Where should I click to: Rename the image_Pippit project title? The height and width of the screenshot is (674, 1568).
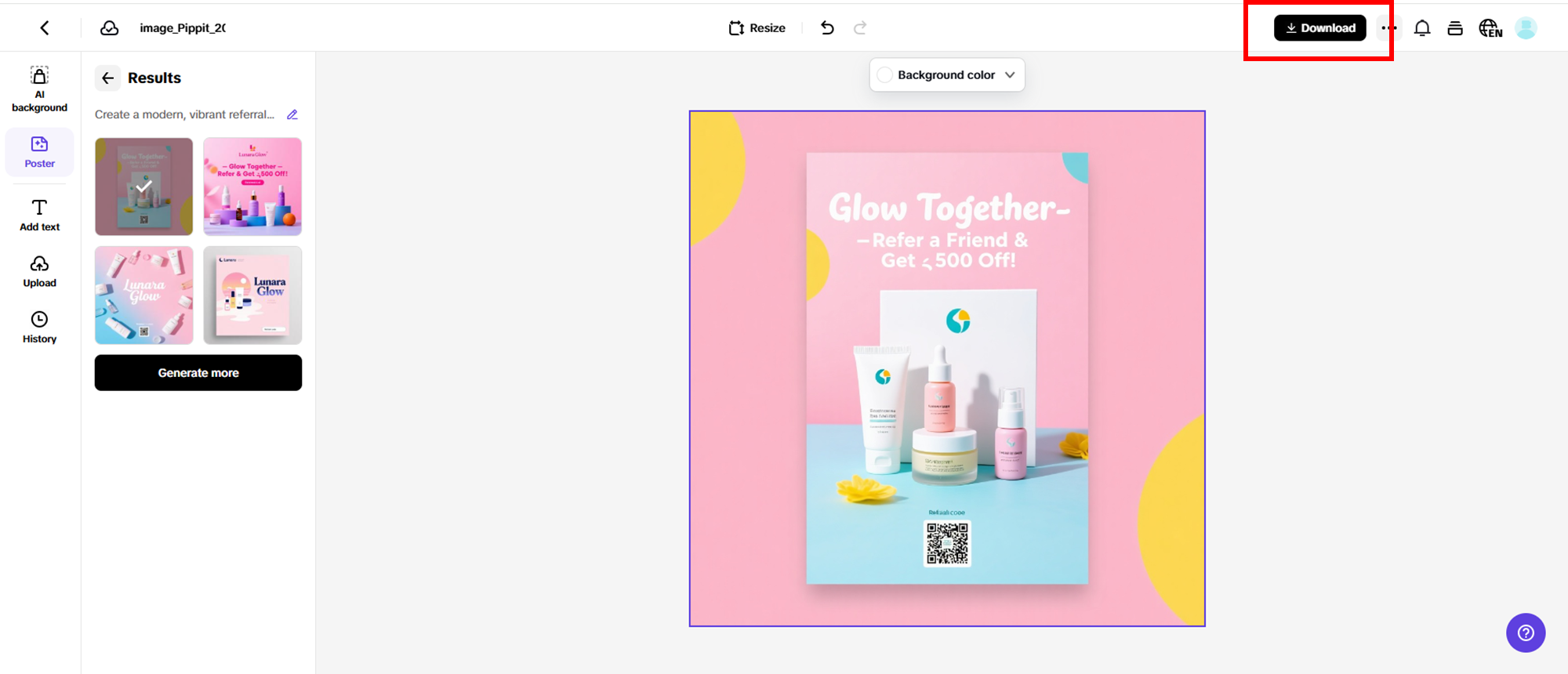coord(183,28)
